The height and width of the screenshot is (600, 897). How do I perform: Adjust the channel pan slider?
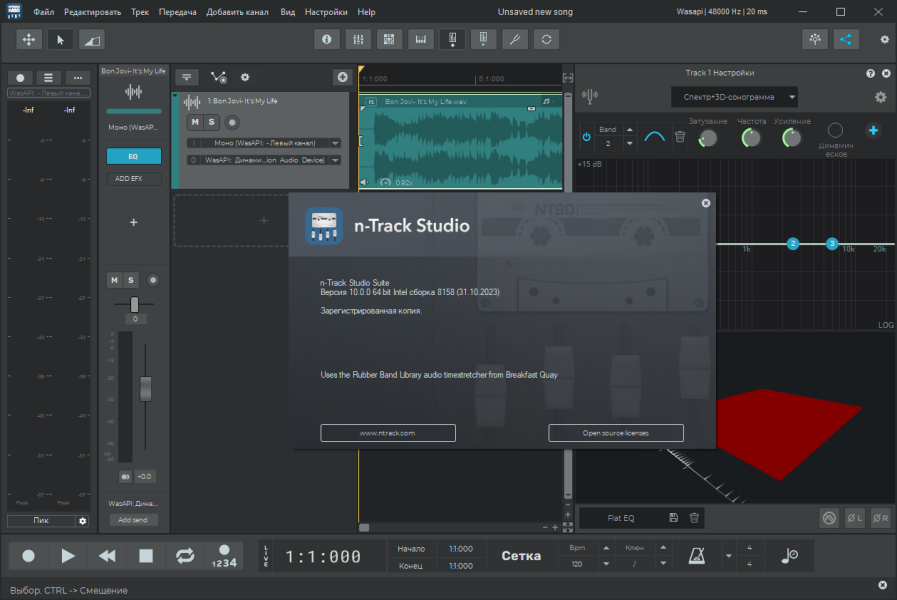click(134, 304)
